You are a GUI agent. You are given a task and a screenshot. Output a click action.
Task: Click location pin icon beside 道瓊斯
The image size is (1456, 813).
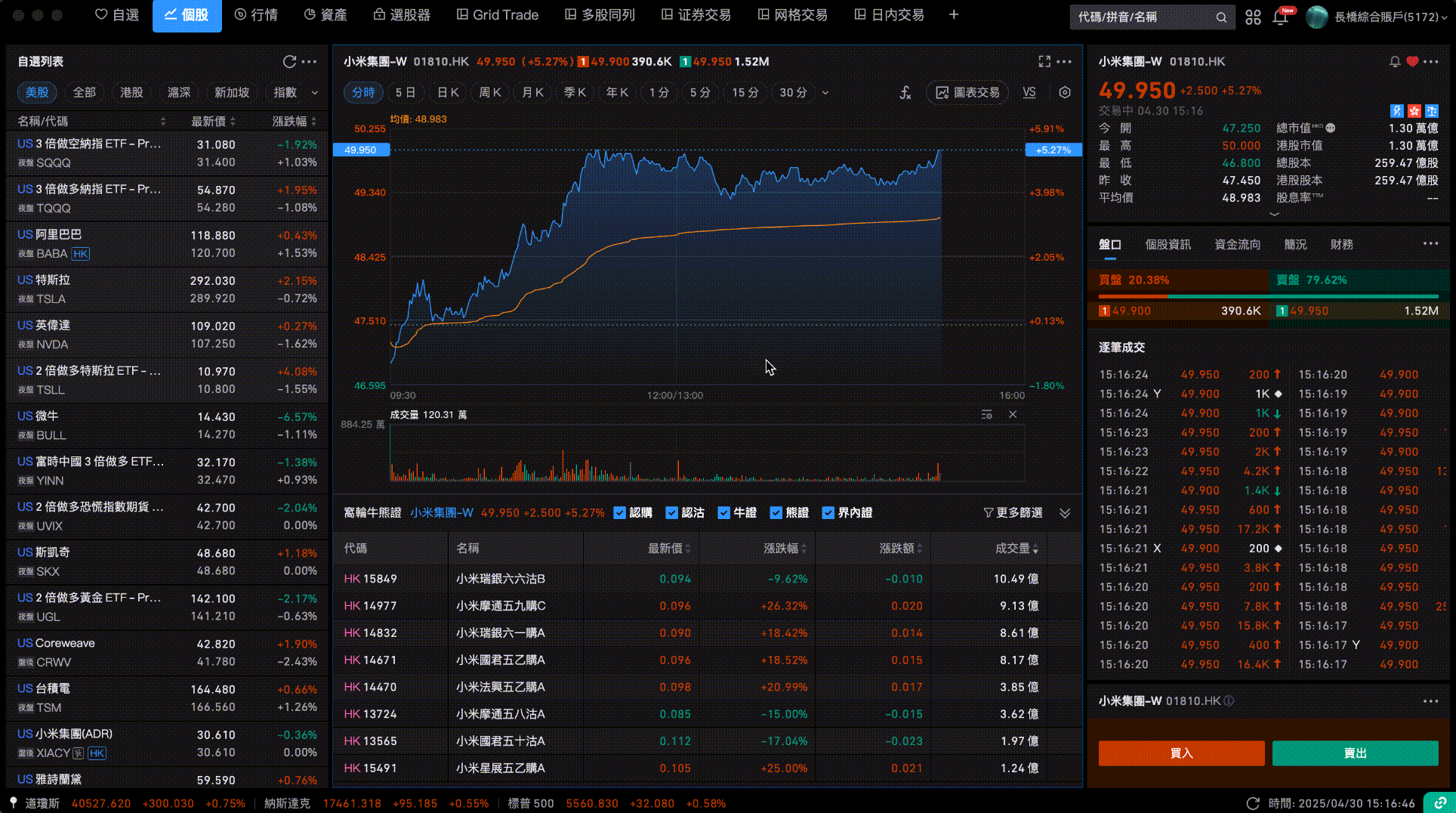13,802
